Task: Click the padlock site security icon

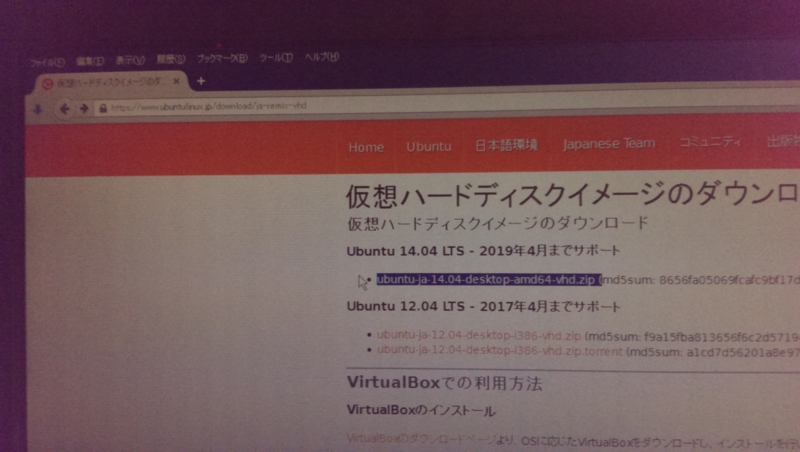Action: click(103, 108)
